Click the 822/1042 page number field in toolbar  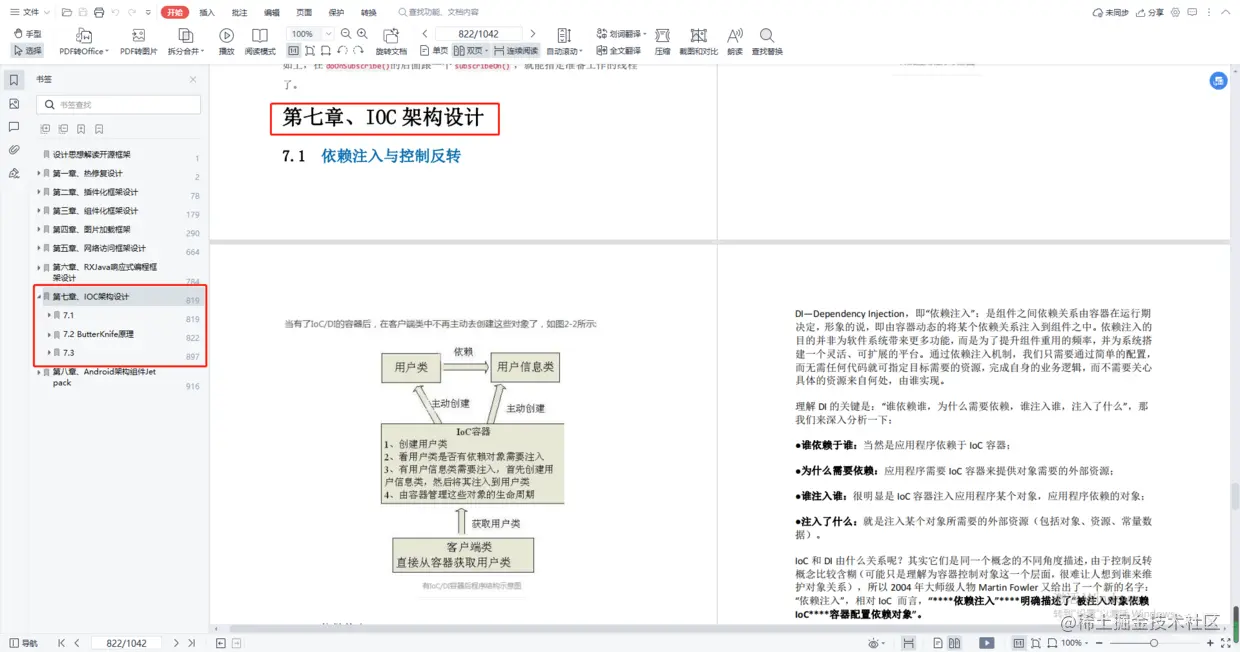pyautogui.click(x=478, y=34)
